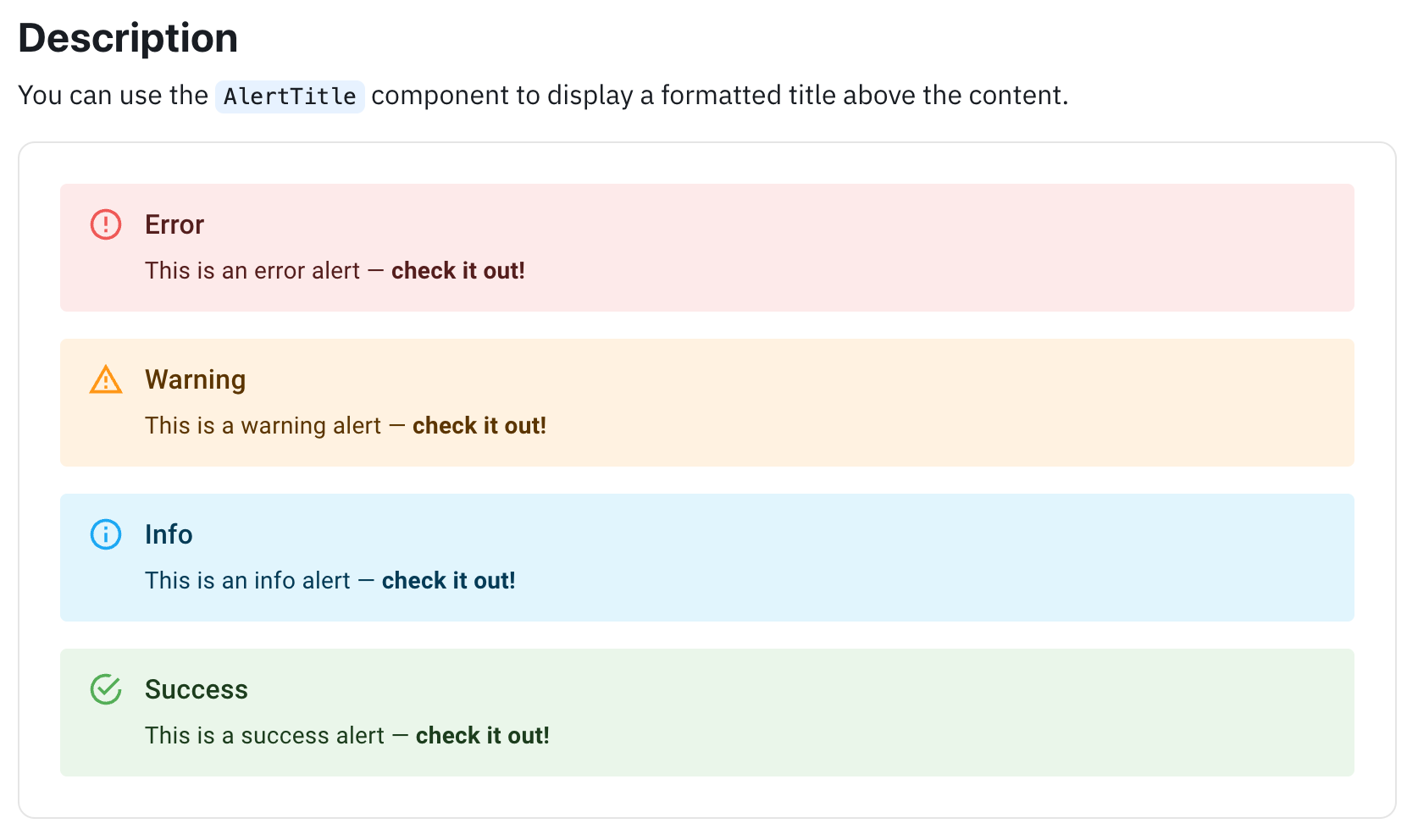This screenshot has height=840, width=1418.
Task: Click 'check it out!' in the warning alert
Action: (x=479, y=425)
